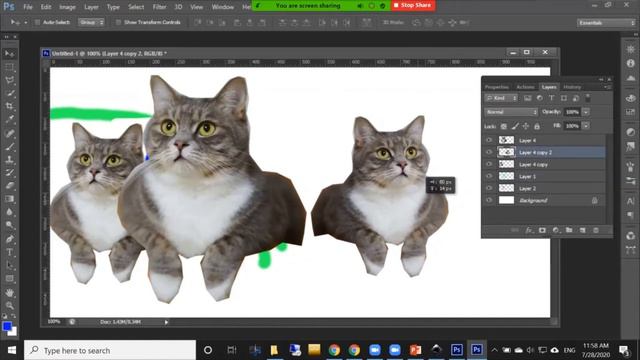The height and width of the screenshot is (360, 640).
Task: Hide Layer 2 visibility eye
Action: click(489, 188)
